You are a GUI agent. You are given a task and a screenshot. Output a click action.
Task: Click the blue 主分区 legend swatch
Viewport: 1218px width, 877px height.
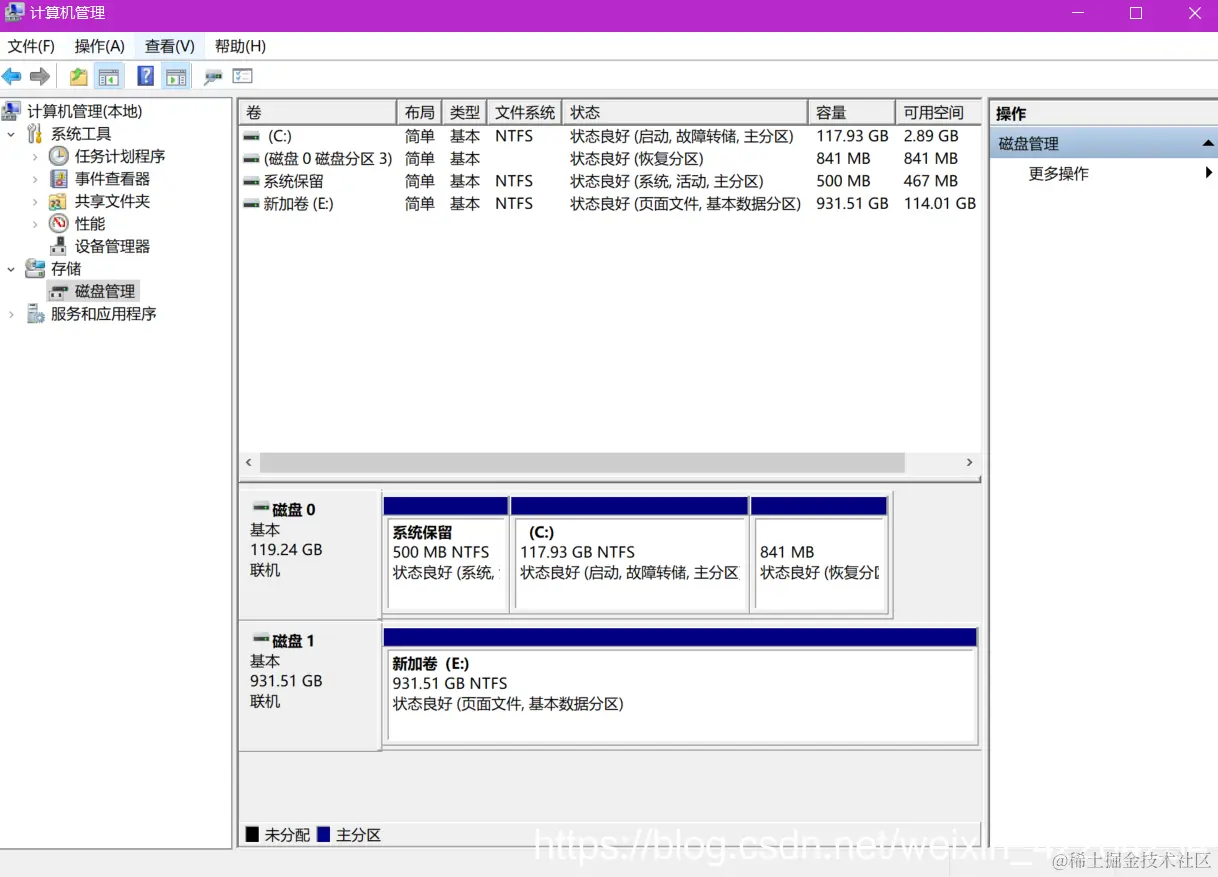(323, 834)
